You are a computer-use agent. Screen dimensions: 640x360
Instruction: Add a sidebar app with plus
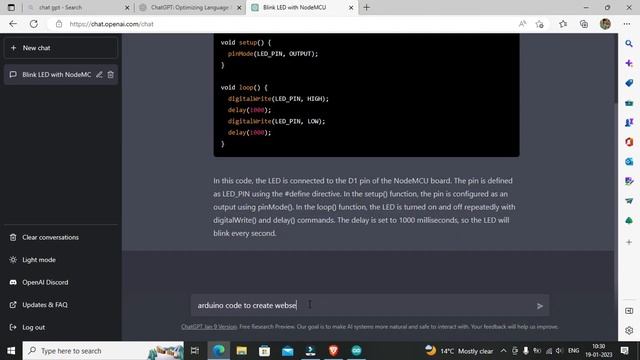point(629,242)
